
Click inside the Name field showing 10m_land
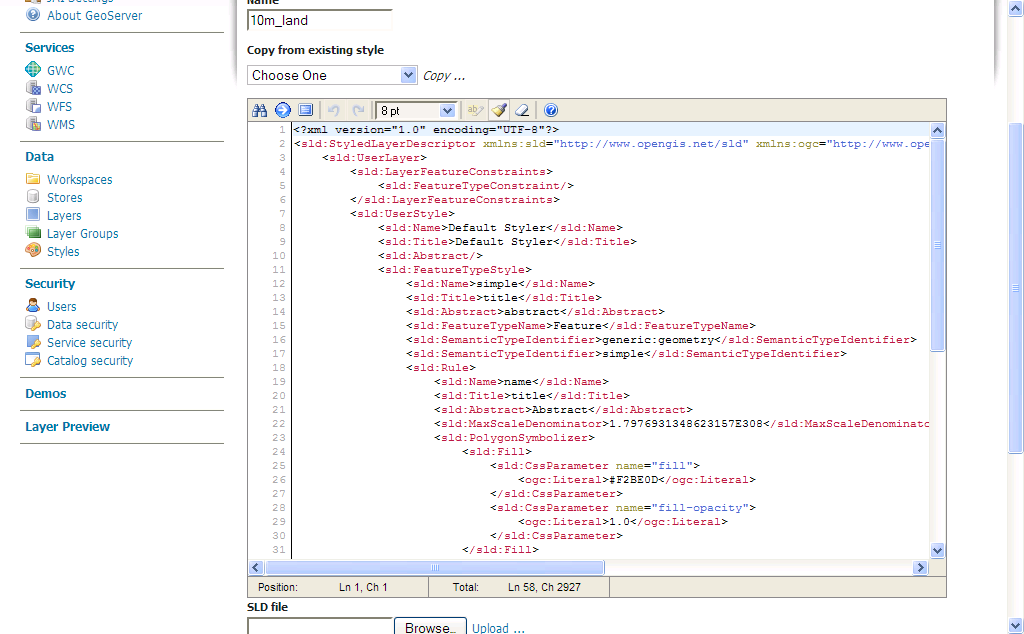coord(319,19)
